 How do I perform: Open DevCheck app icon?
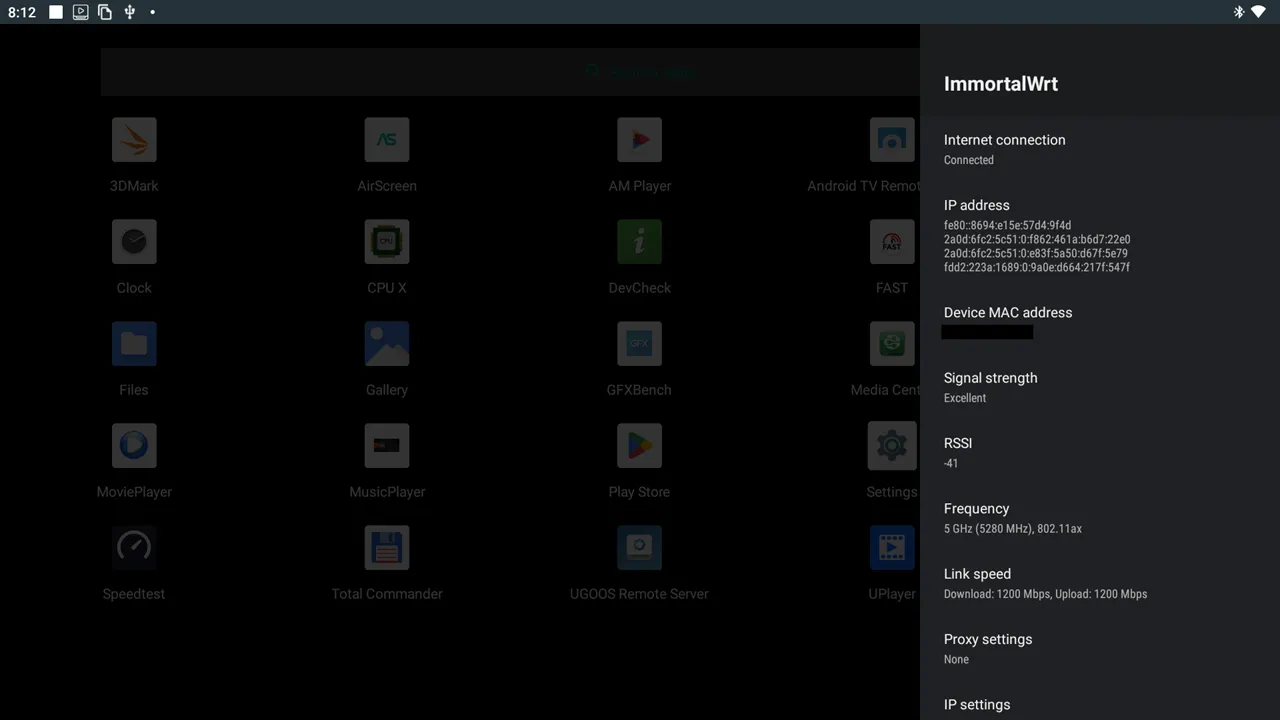click(x=639, y=242)
